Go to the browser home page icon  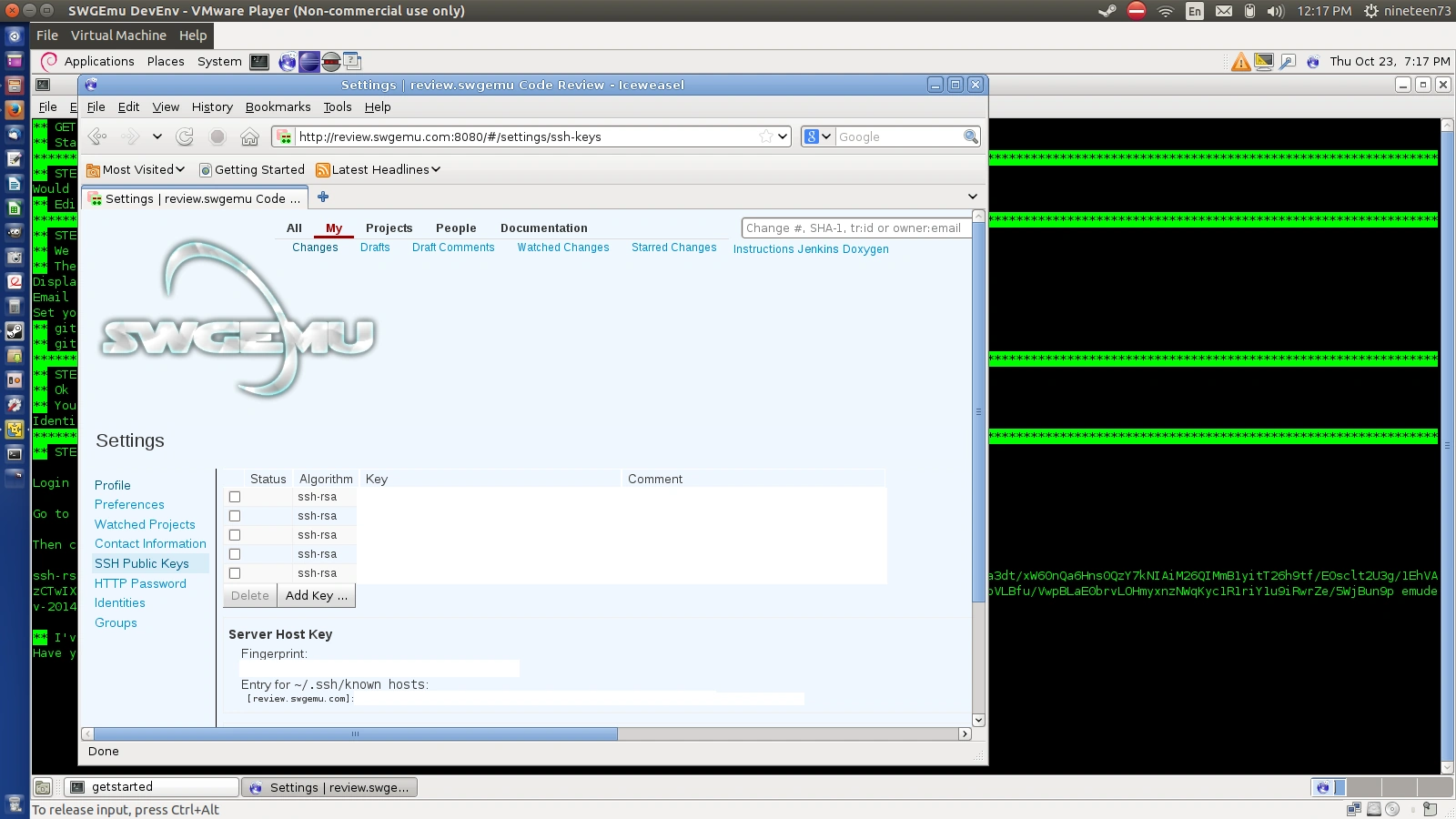click(x=249, y=136)
